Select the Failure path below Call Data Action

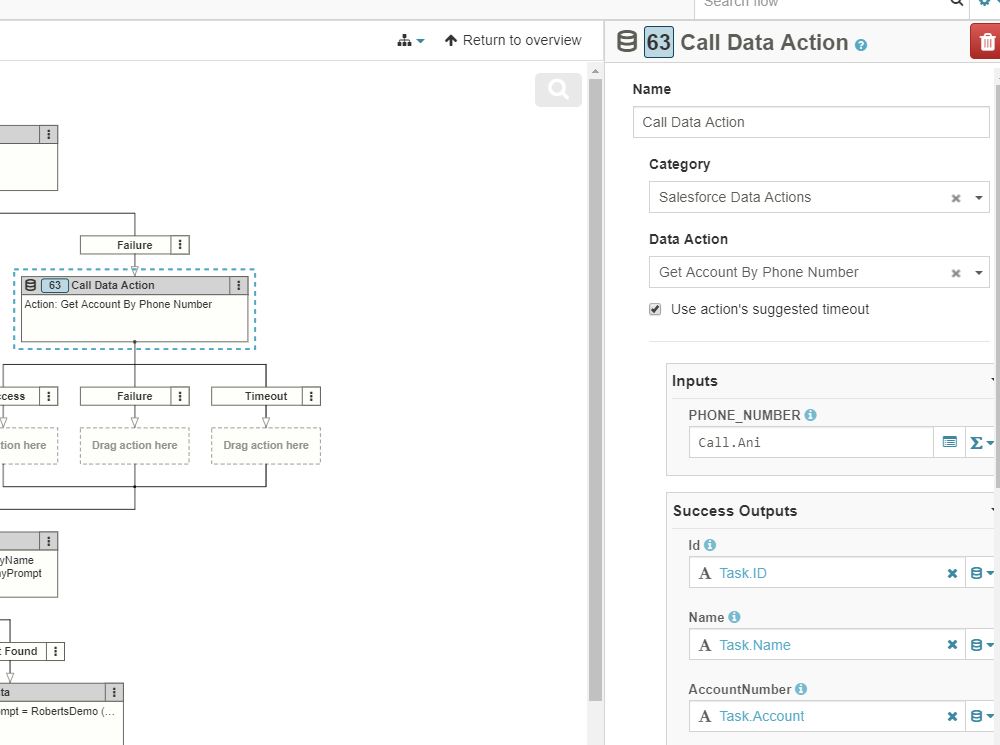click(x=134, y=396)
